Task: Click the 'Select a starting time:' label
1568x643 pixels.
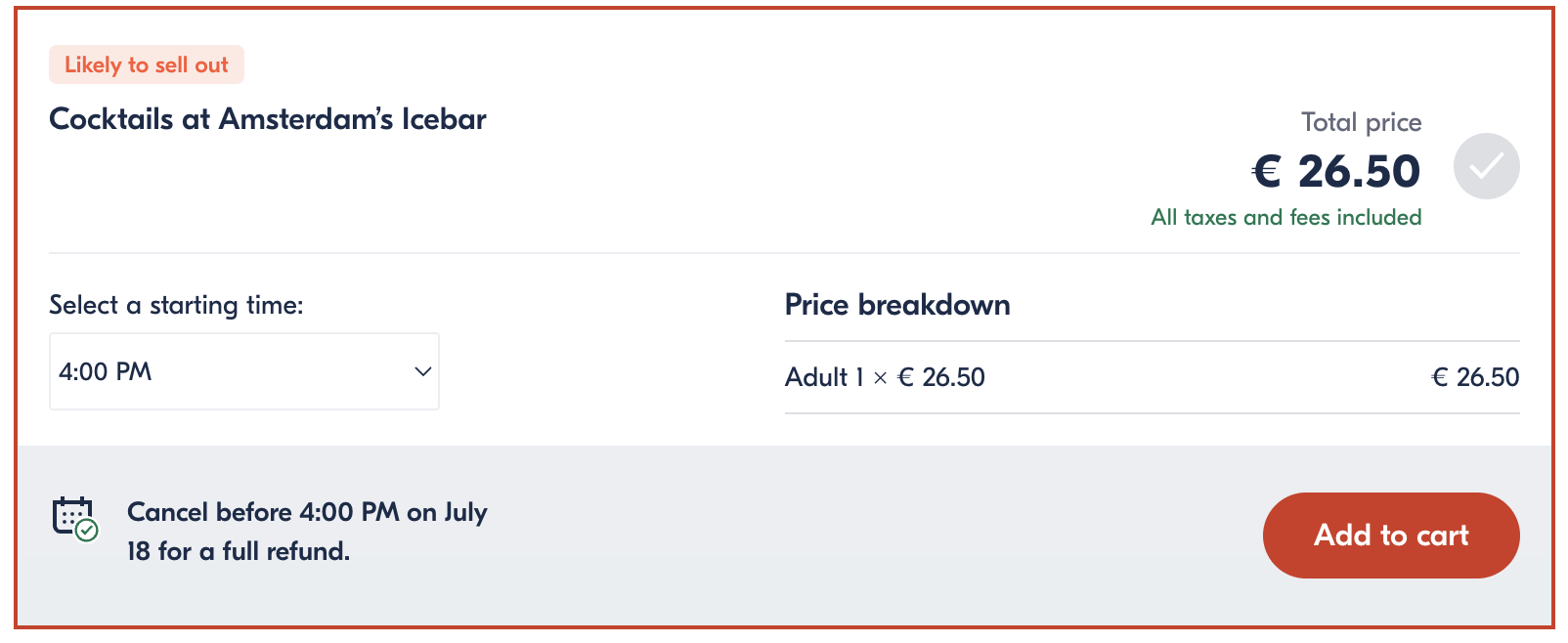Action: [x=176, y=305]
